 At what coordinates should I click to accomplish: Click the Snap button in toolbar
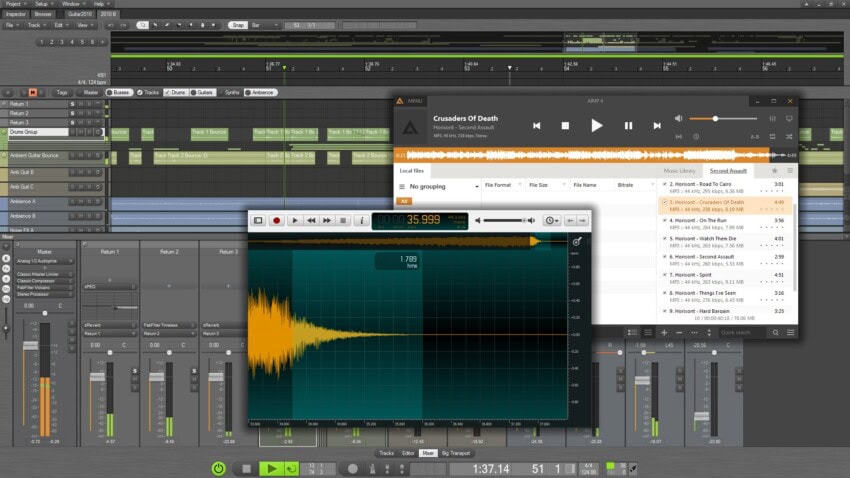point(237,24)
